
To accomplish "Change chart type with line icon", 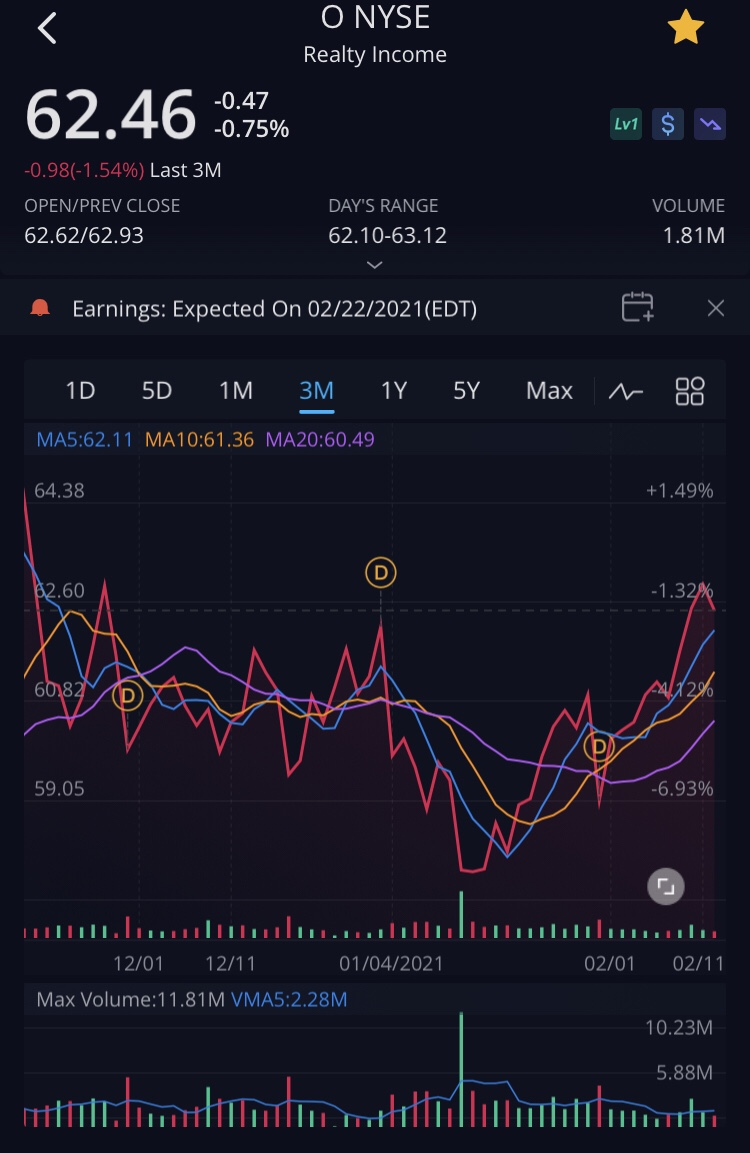I will tap(626, 392).
